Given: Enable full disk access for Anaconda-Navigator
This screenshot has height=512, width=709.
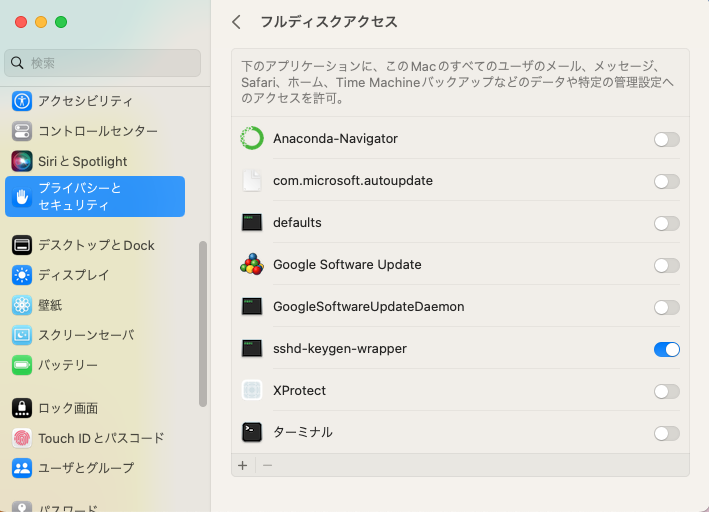Looking at the screenshot, I should pos(666,140).
